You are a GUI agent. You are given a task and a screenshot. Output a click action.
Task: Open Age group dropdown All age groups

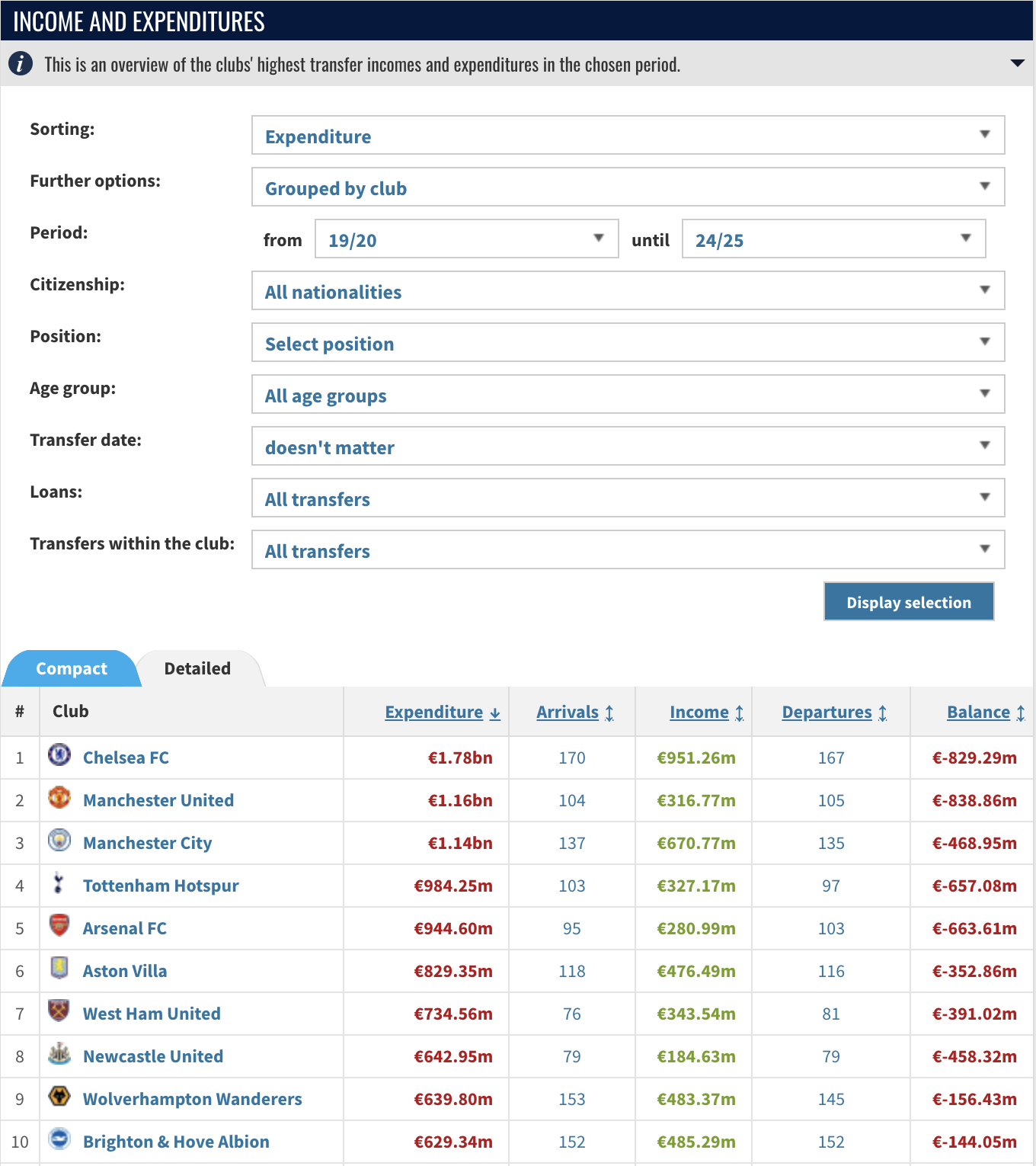[x=628, y=394]
